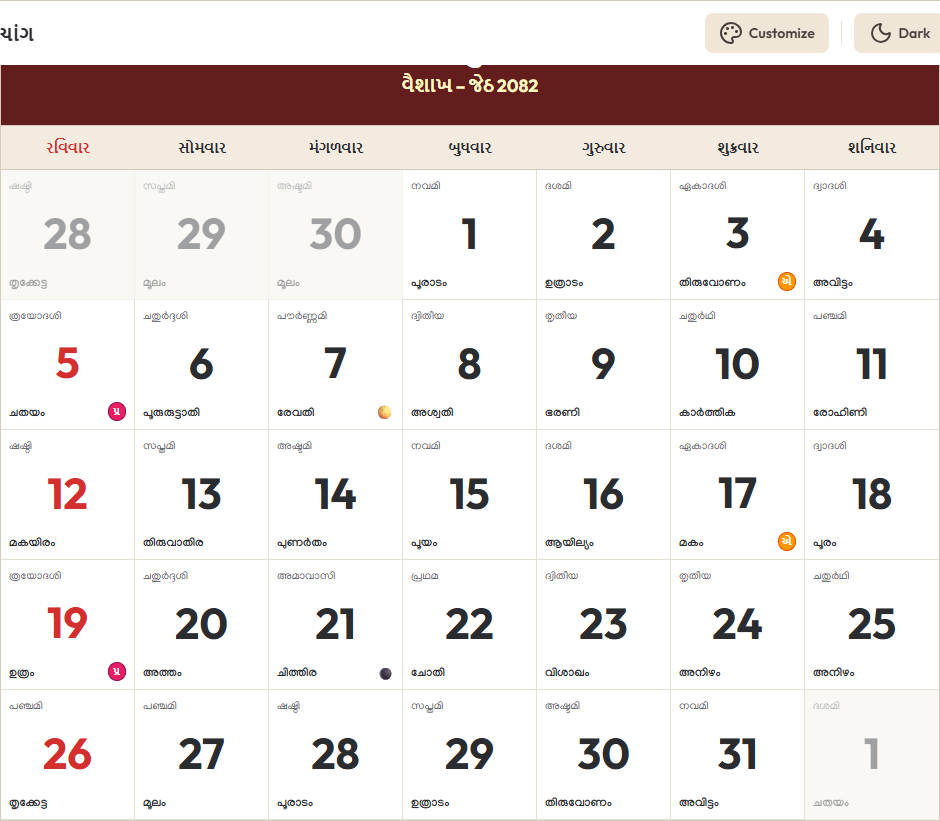Click the nakshatra label below date 23

coord(567,673)
